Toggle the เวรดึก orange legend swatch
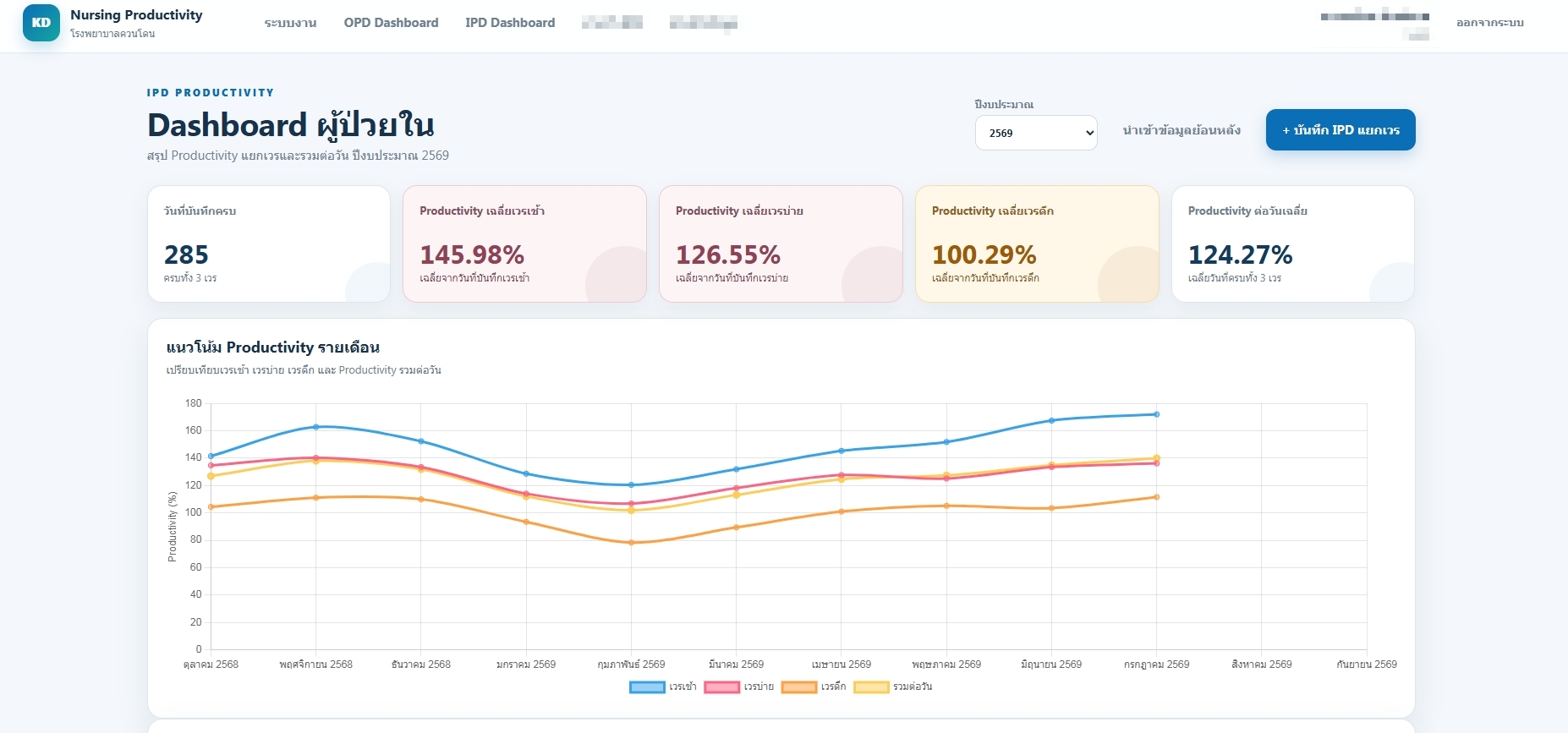 tap(798, 687)
